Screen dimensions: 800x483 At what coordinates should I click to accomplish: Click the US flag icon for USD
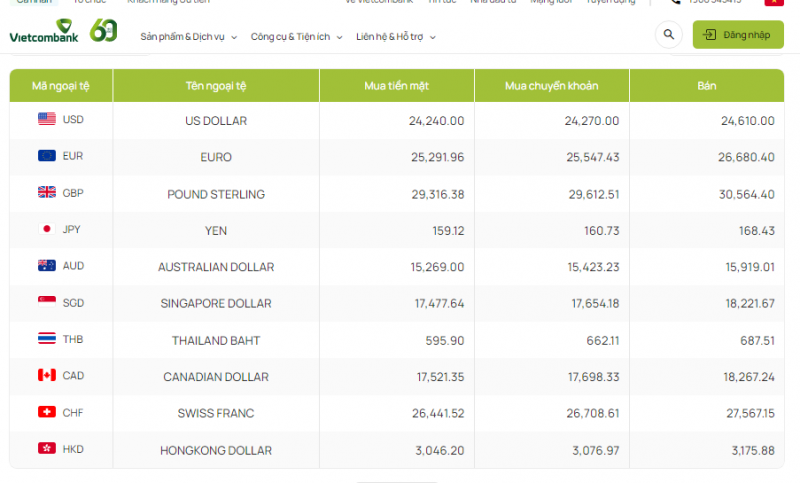pyautogui.click(x=47, y=119)
